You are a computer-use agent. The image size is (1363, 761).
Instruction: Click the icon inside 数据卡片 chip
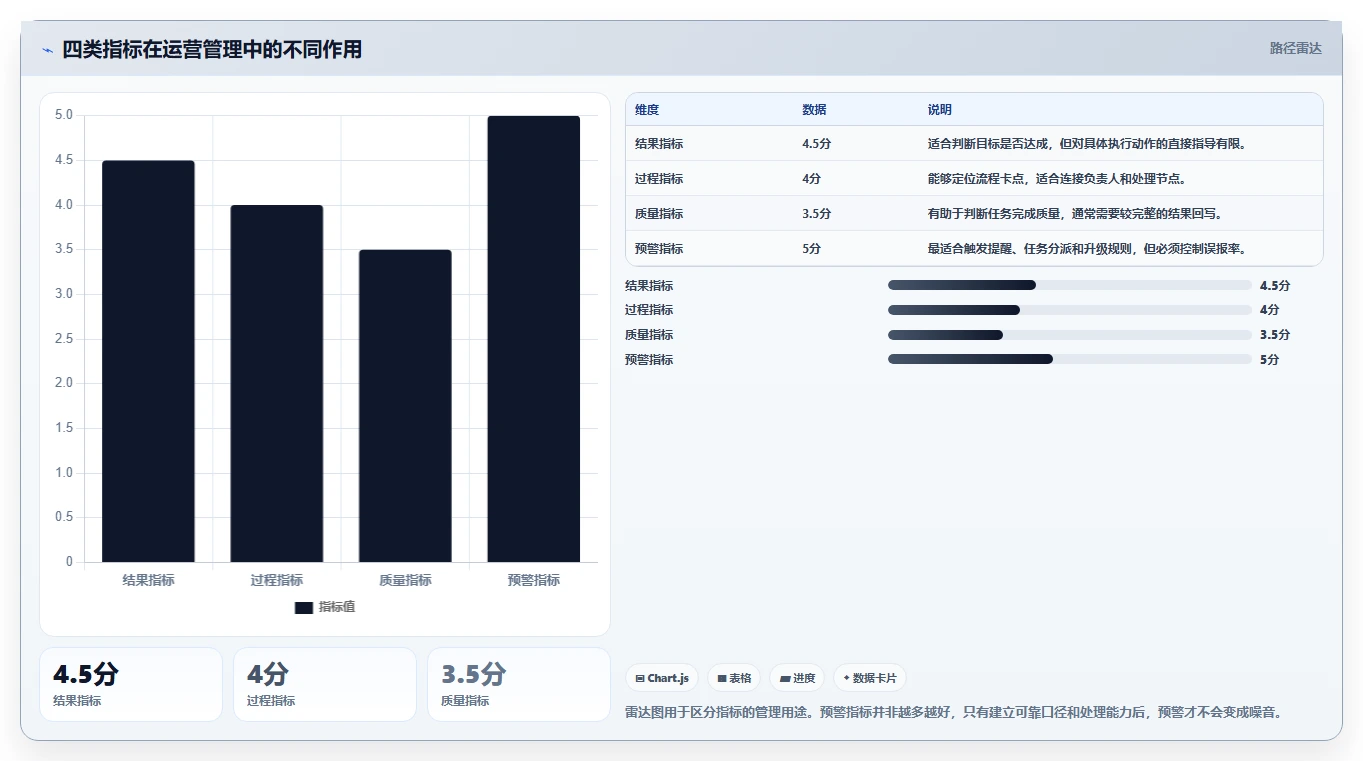pyautogui.click(x=847, y=678)
